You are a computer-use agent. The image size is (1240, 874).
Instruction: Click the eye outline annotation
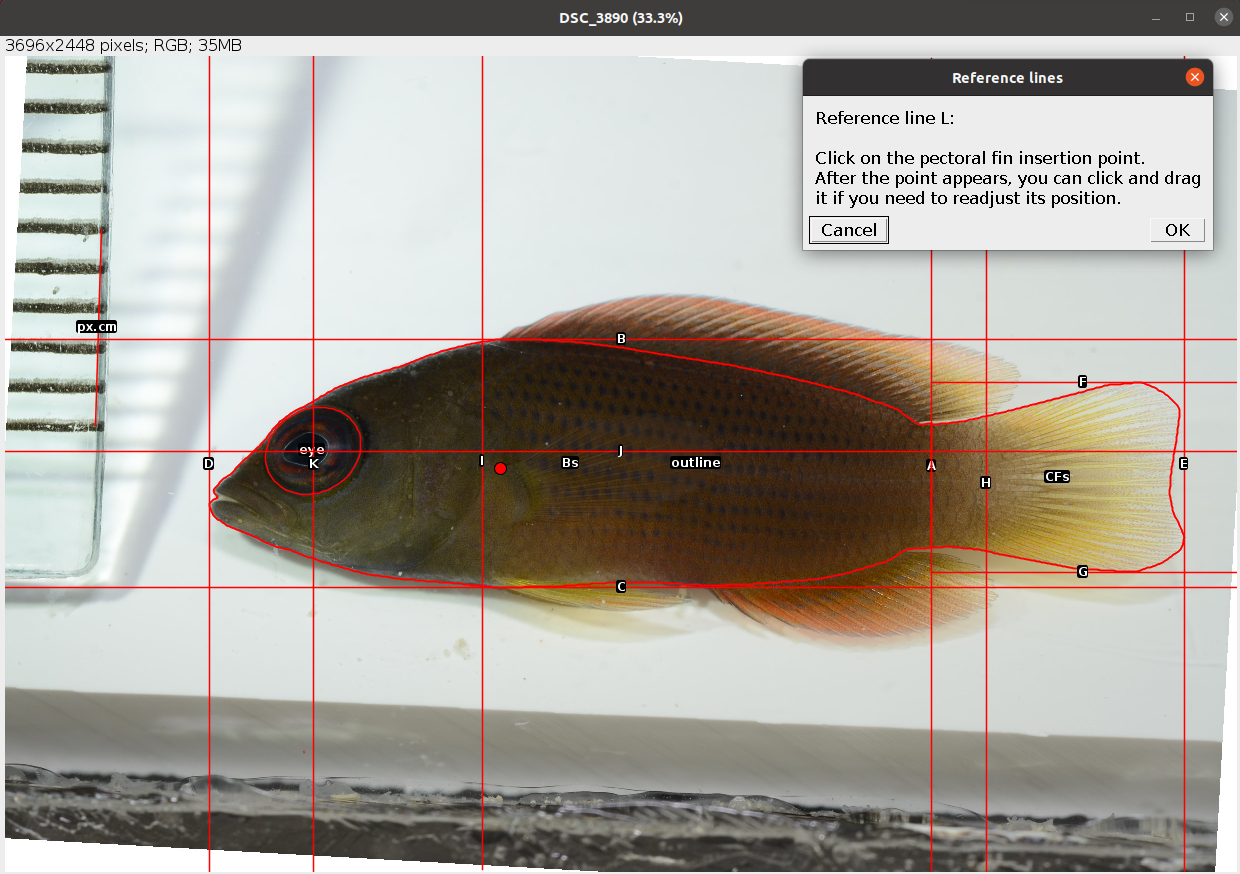(x=311, y=450)
